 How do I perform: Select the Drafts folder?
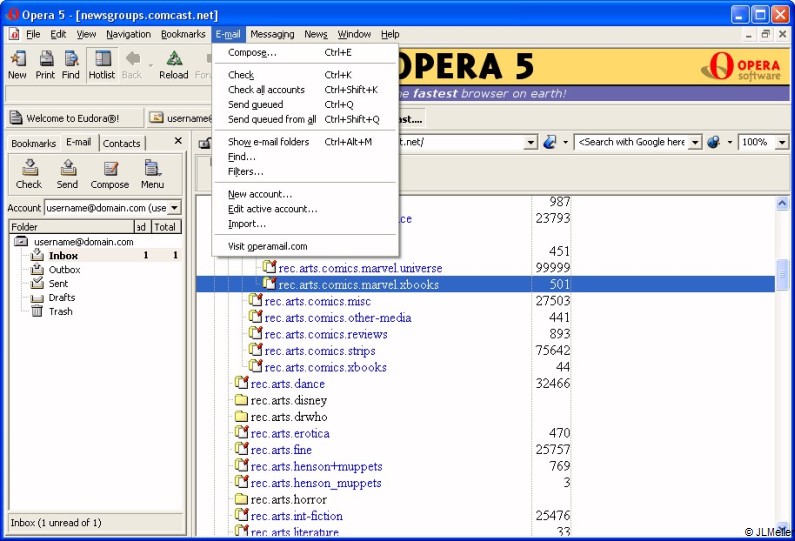point(62,298)
